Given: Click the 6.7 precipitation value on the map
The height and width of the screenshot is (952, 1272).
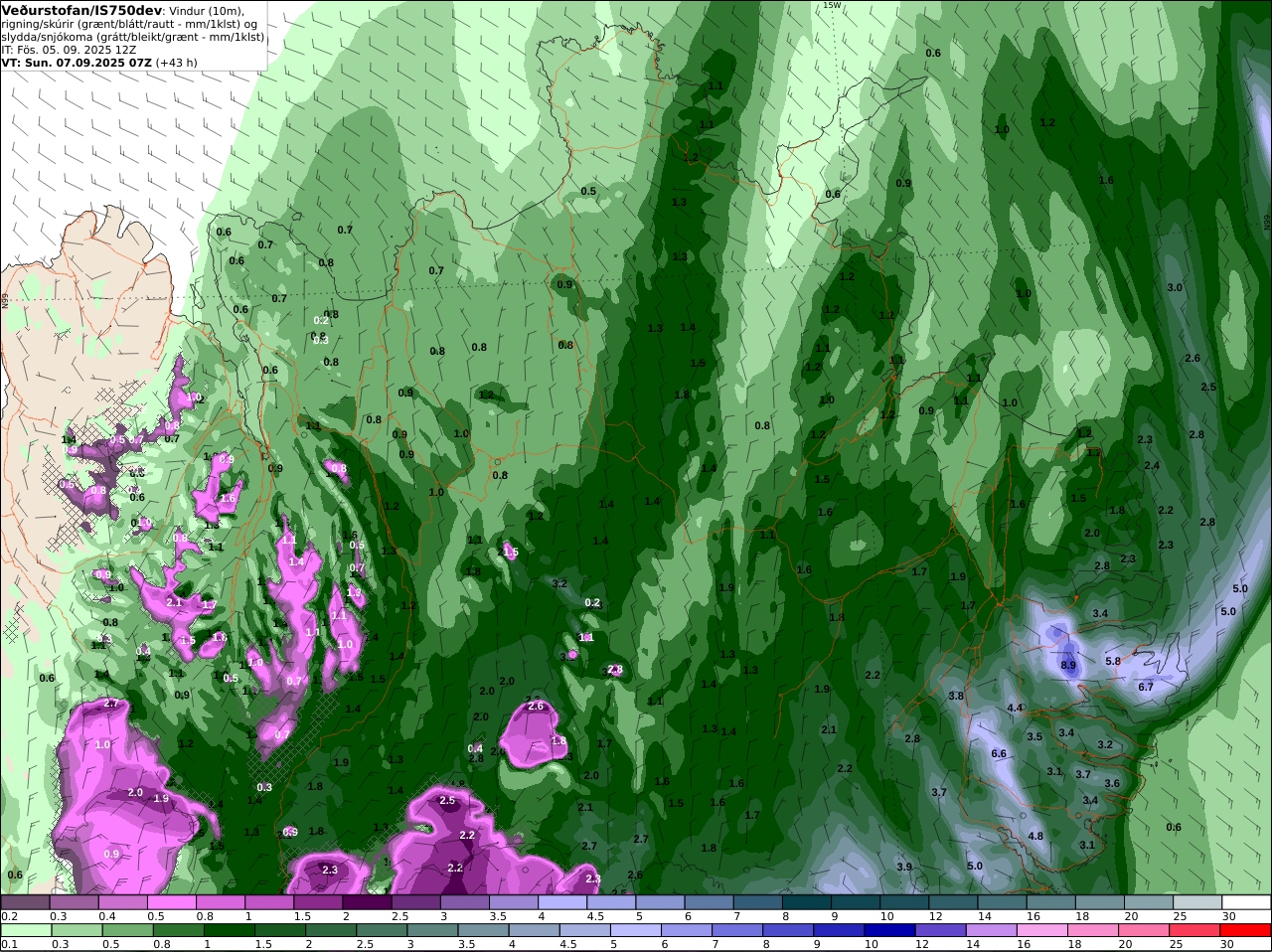Looking at the screenshot, I should coord(1146,687).
